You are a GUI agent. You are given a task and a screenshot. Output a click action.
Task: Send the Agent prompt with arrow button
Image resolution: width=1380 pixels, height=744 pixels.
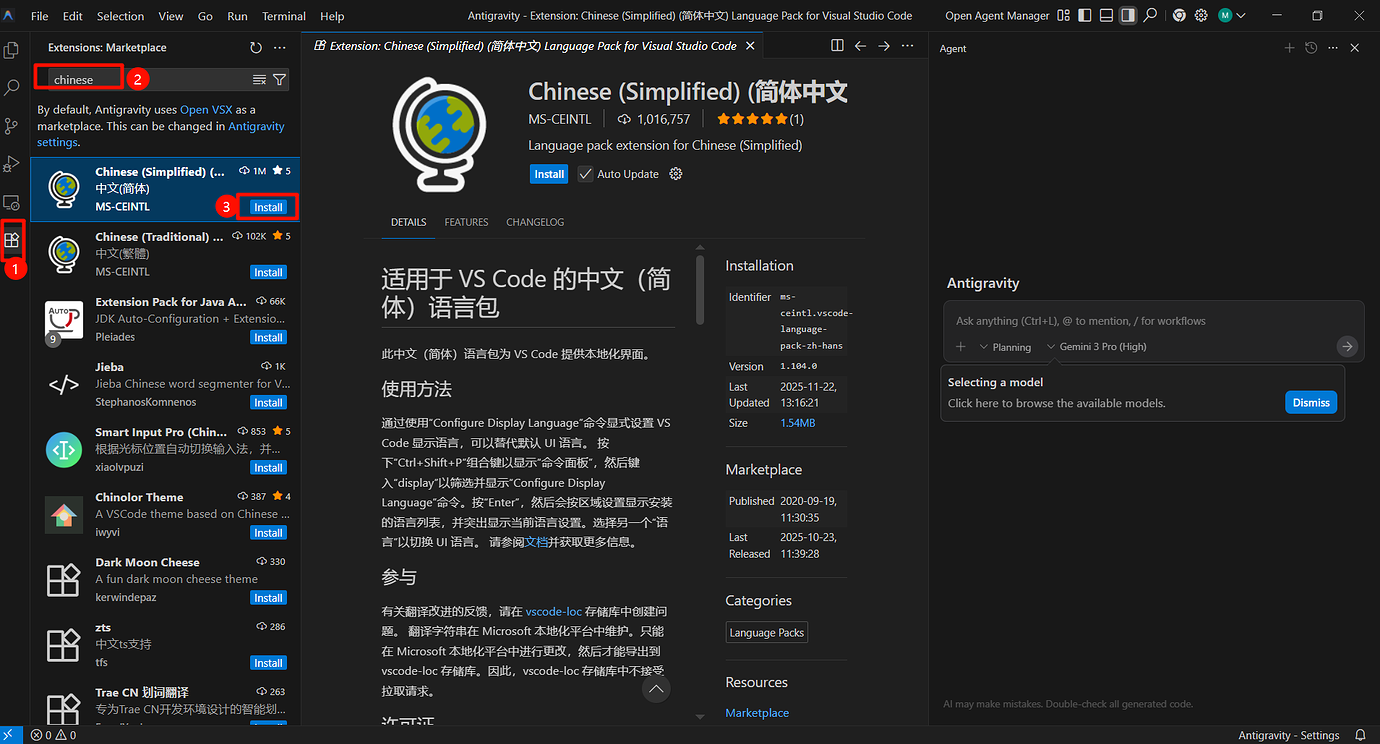coord(1347,346)
